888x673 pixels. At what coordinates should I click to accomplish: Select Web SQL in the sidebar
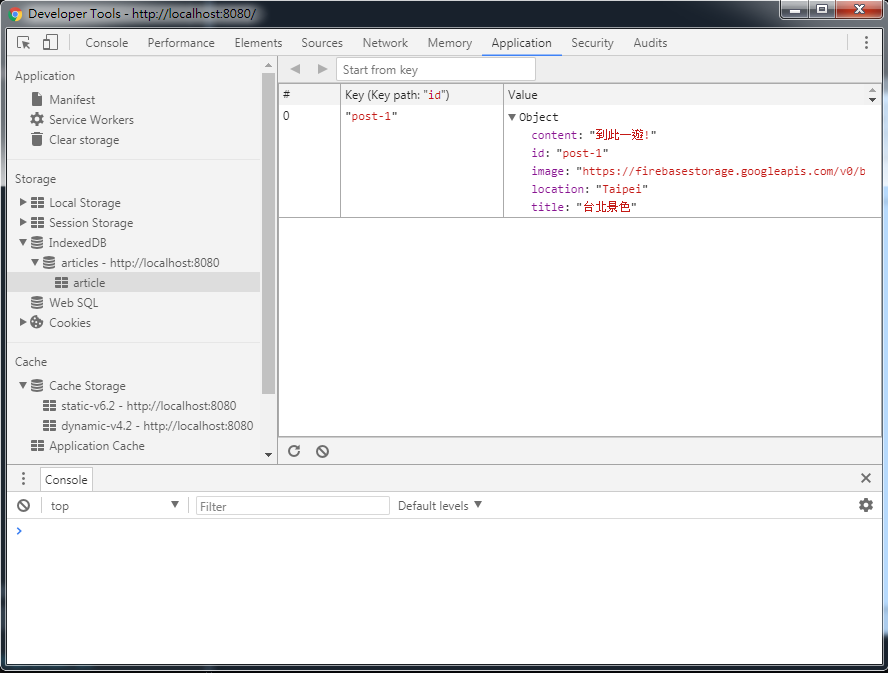[x=73, y=303]
